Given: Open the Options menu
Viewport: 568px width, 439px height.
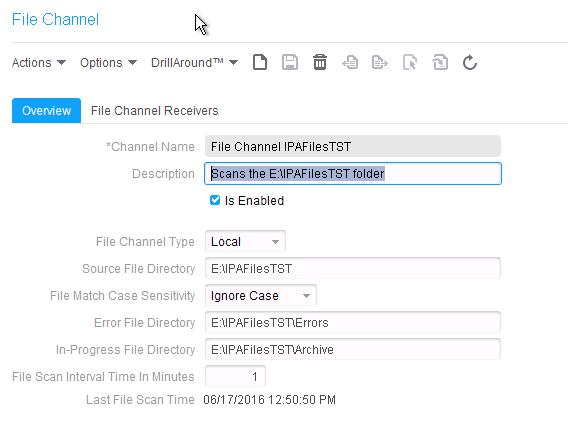Looking at the screenshot, I should tap(108, 63).
